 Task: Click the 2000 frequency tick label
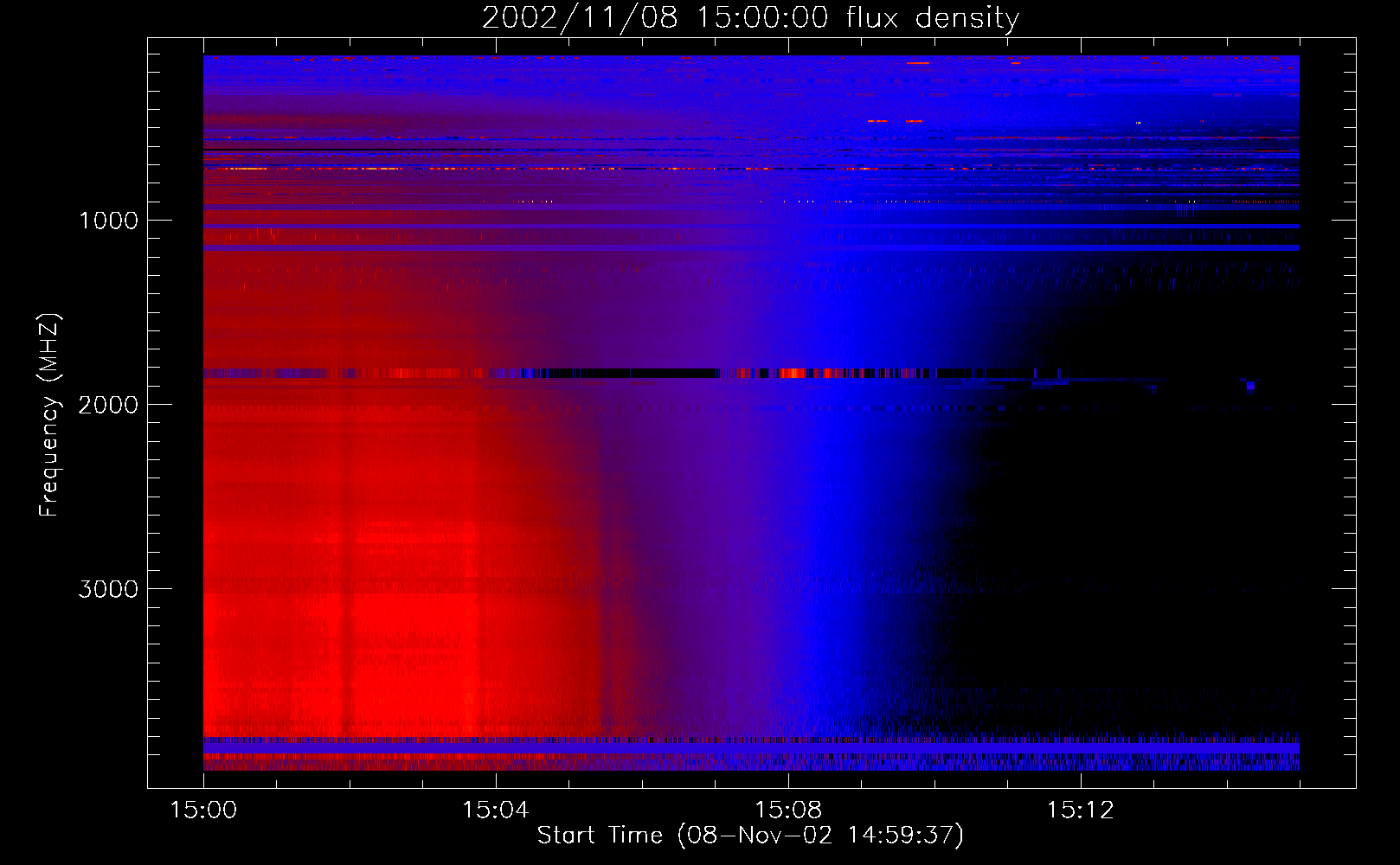[108, 405]
